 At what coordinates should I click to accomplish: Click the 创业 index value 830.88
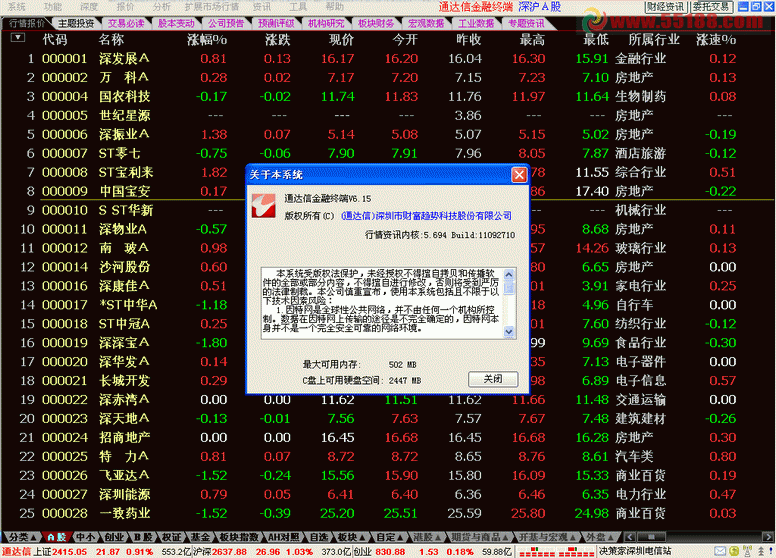pos(390,552)
